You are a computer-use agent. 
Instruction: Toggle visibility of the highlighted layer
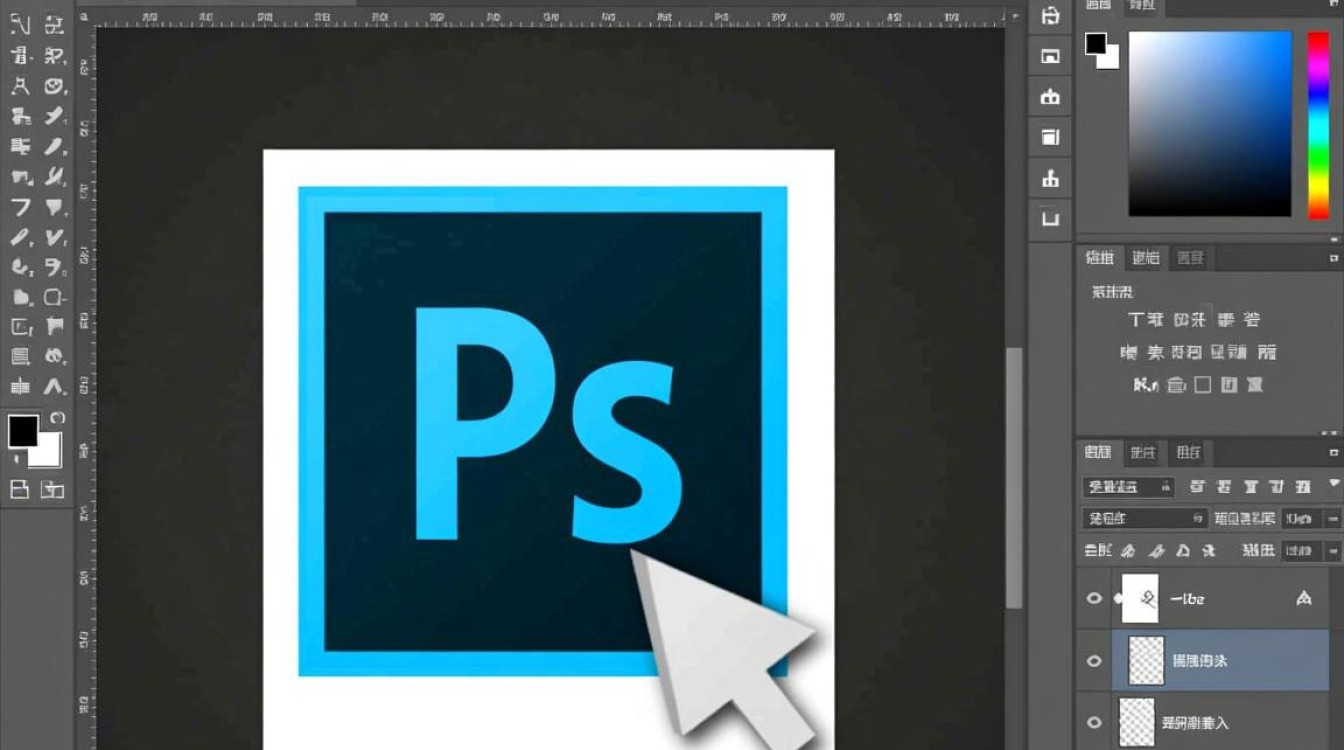pos(1094,661)
